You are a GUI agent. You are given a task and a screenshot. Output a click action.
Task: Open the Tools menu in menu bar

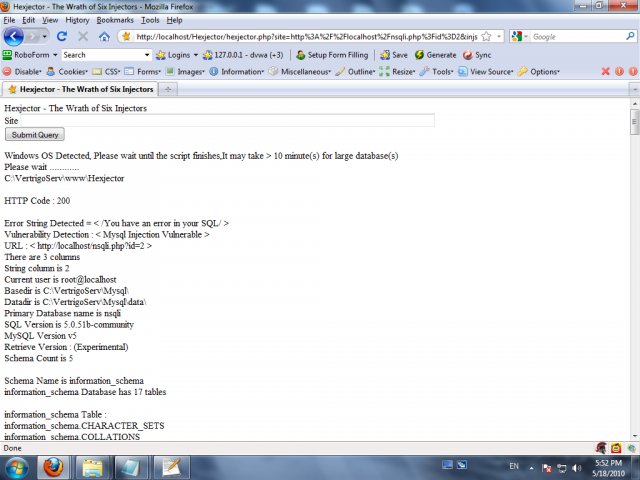[x=150, y=20]
